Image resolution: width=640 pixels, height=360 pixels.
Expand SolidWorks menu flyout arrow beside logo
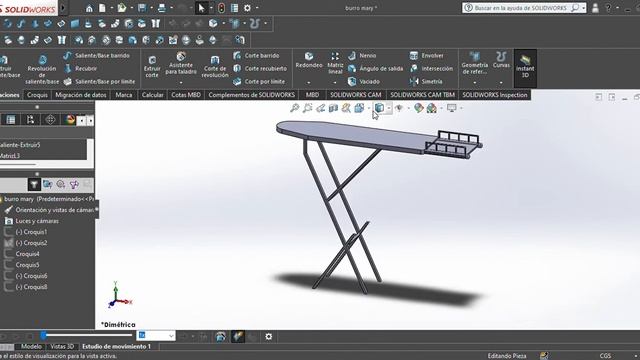pos(63,8)
